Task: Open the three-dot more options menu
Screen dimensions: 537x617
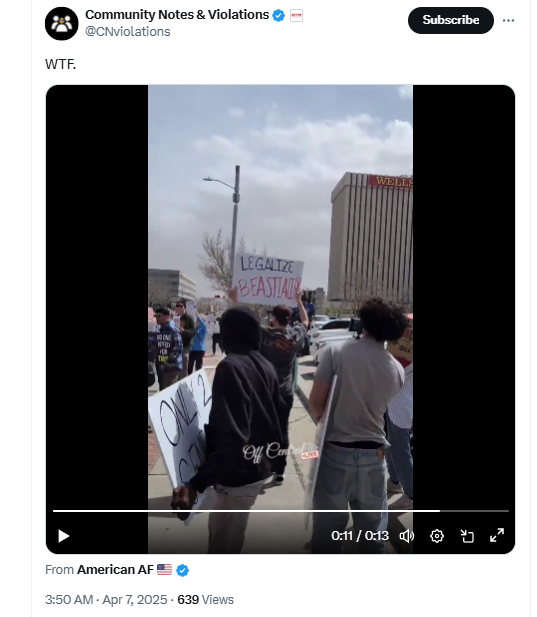Action: (x=508, y=20)
